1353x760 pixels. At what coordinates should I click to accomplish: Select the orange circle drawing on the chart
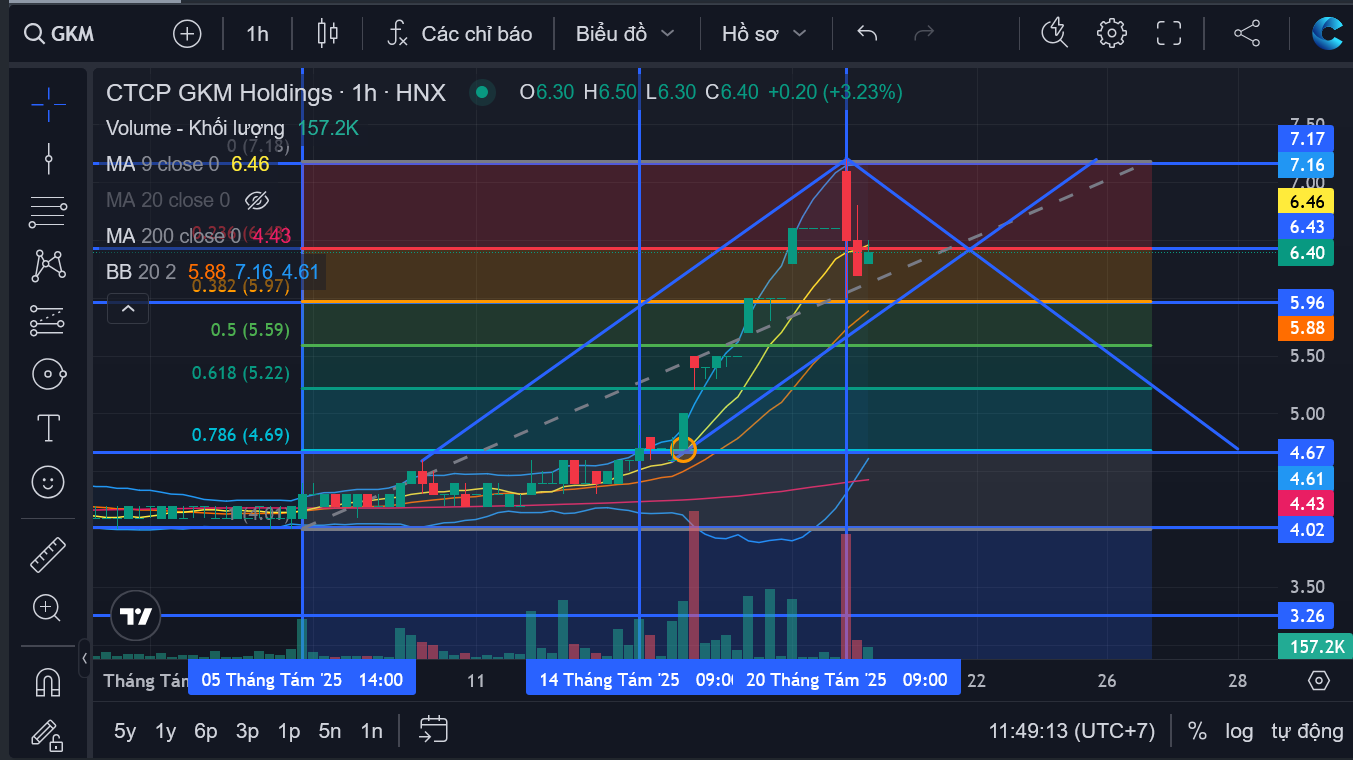coord(683,449)
